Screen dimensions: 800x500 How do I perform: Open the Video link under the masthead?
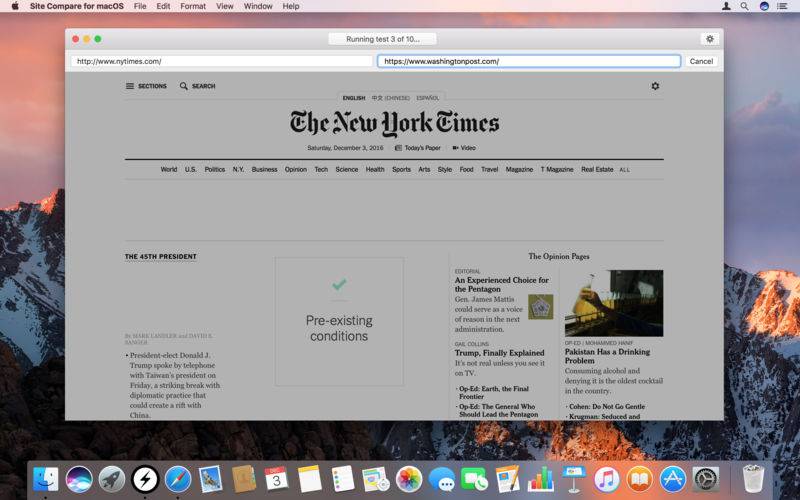coord(464,148)
